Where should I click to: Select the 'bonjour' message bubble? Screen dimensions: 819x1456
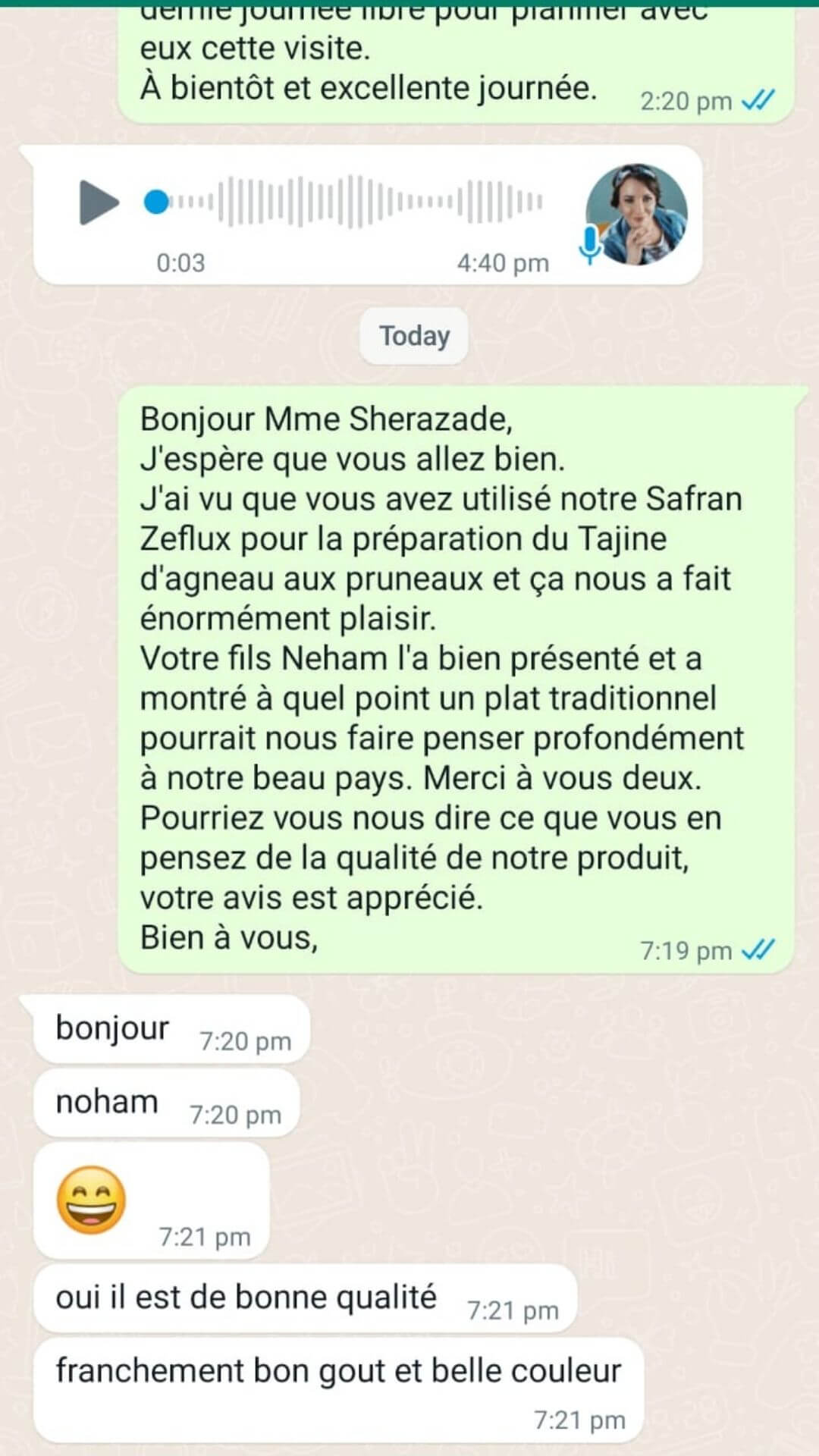tap(172, 1029)
